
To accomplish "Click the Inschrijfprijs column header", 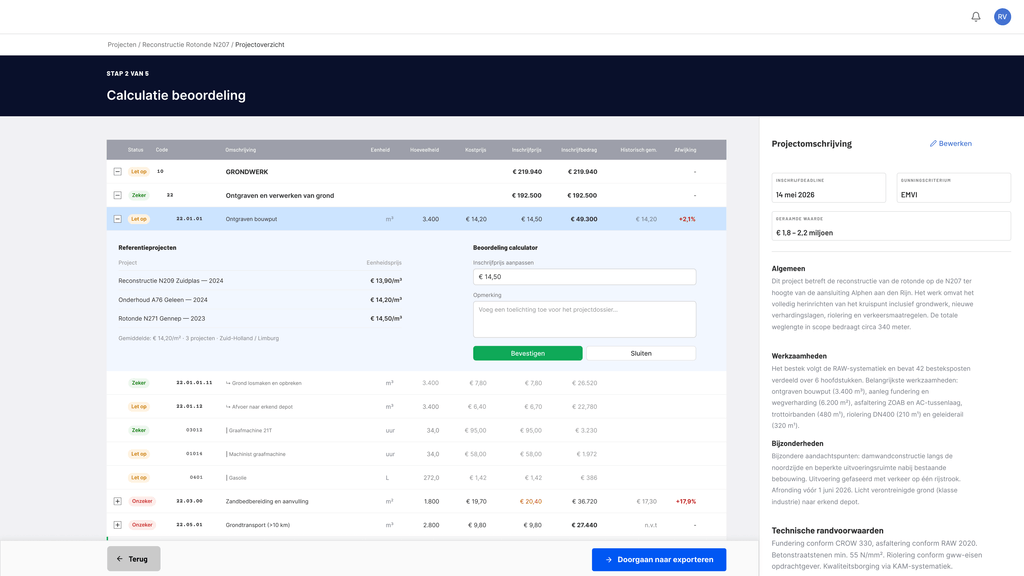I will (x=526, y=150).
